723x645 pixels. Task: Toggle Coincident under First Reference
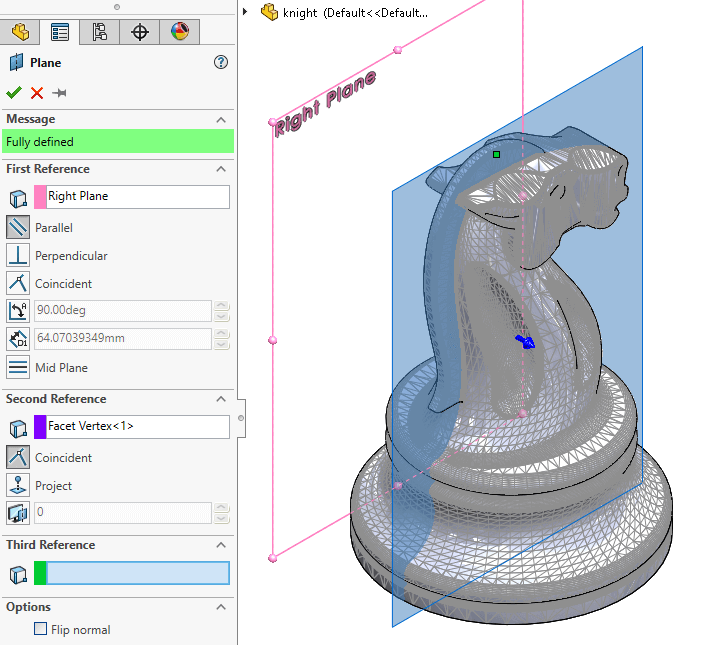tap(18, 283)
